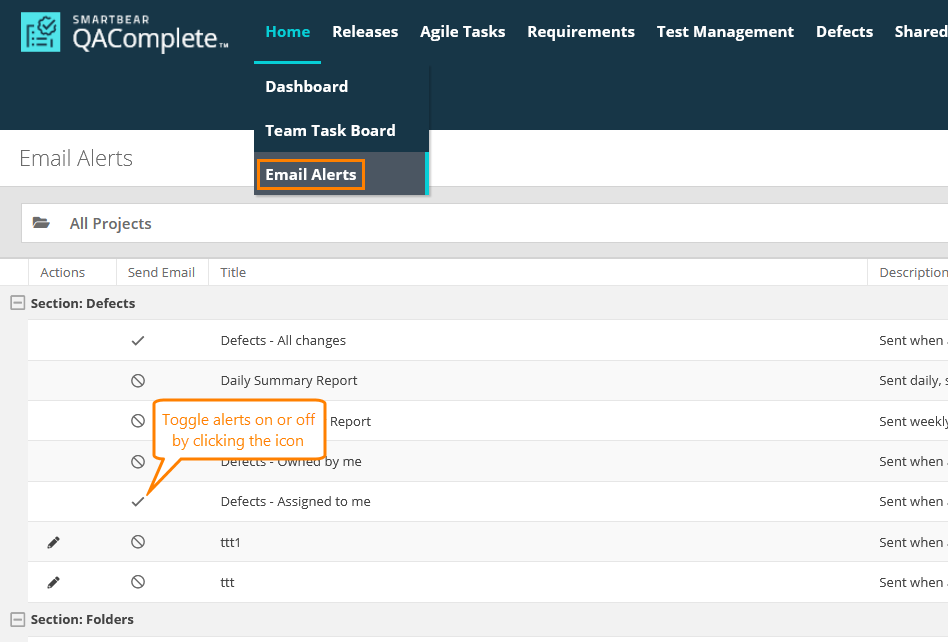This screenshot has width=948, height=642.
Task: Click the edit pencil for the ttt alert
Action: coord(54,582)
